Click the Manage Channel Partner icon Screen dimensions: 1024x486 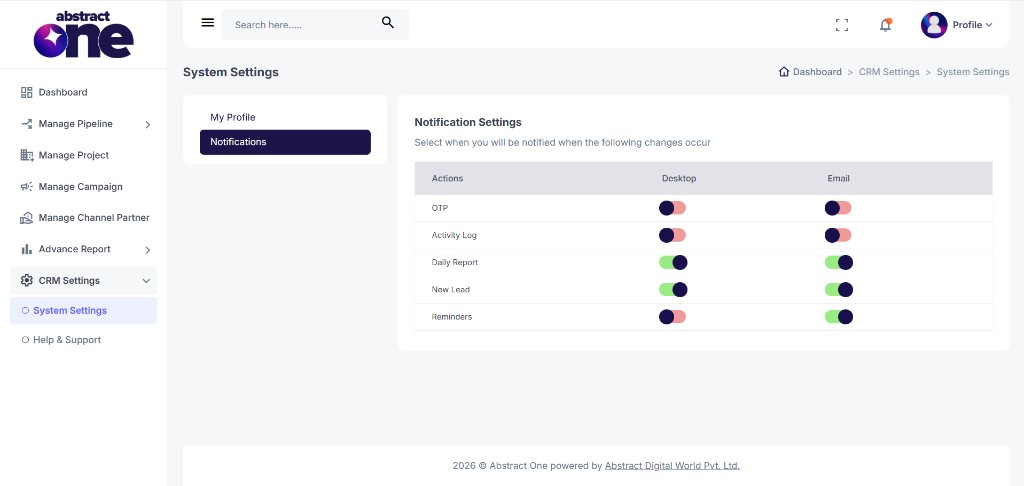[27, 218]
